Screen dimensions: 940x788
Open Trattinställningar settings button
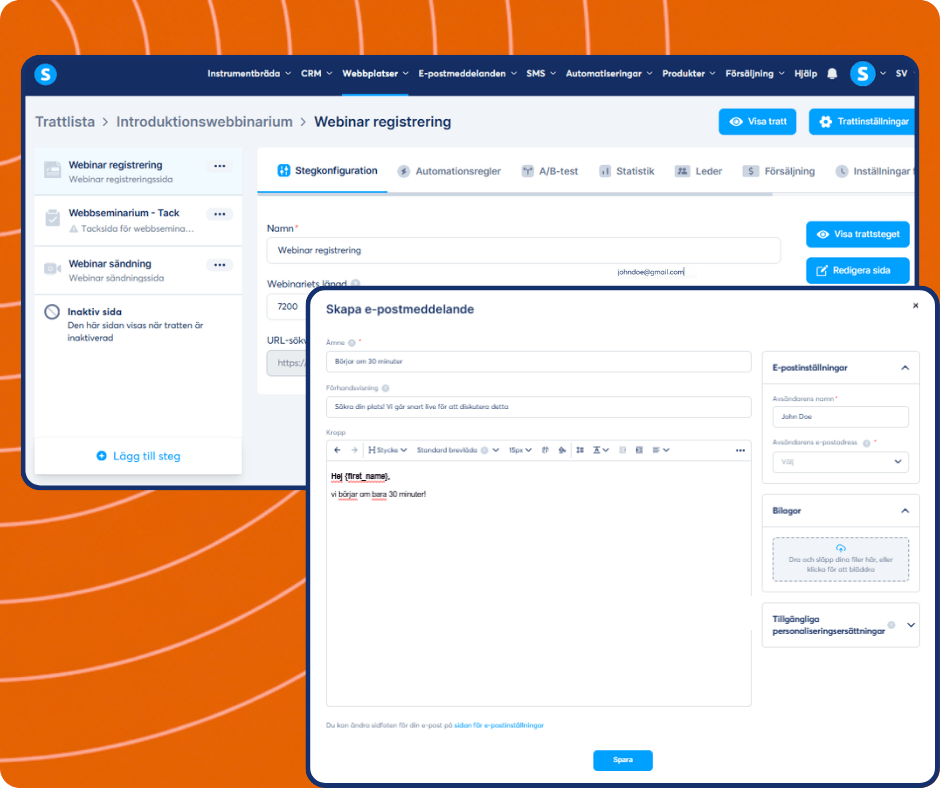click(862, 122)
